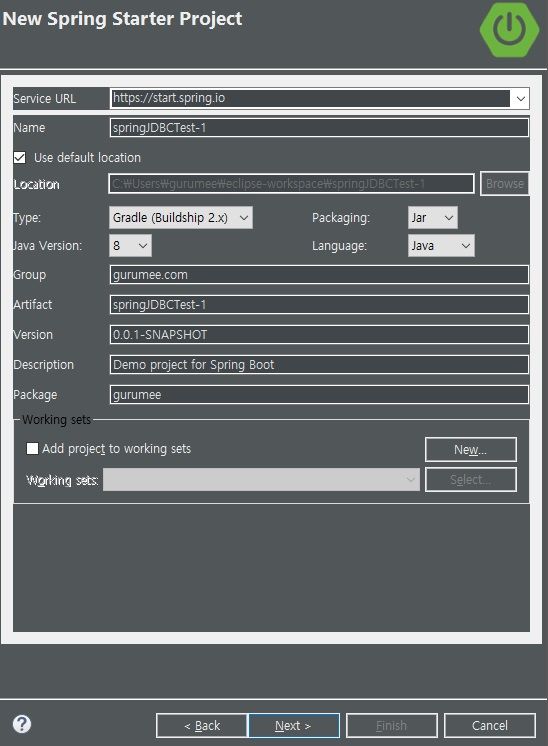Click the Language: label
Screen dimensions: 548x746
click(339, 245)
